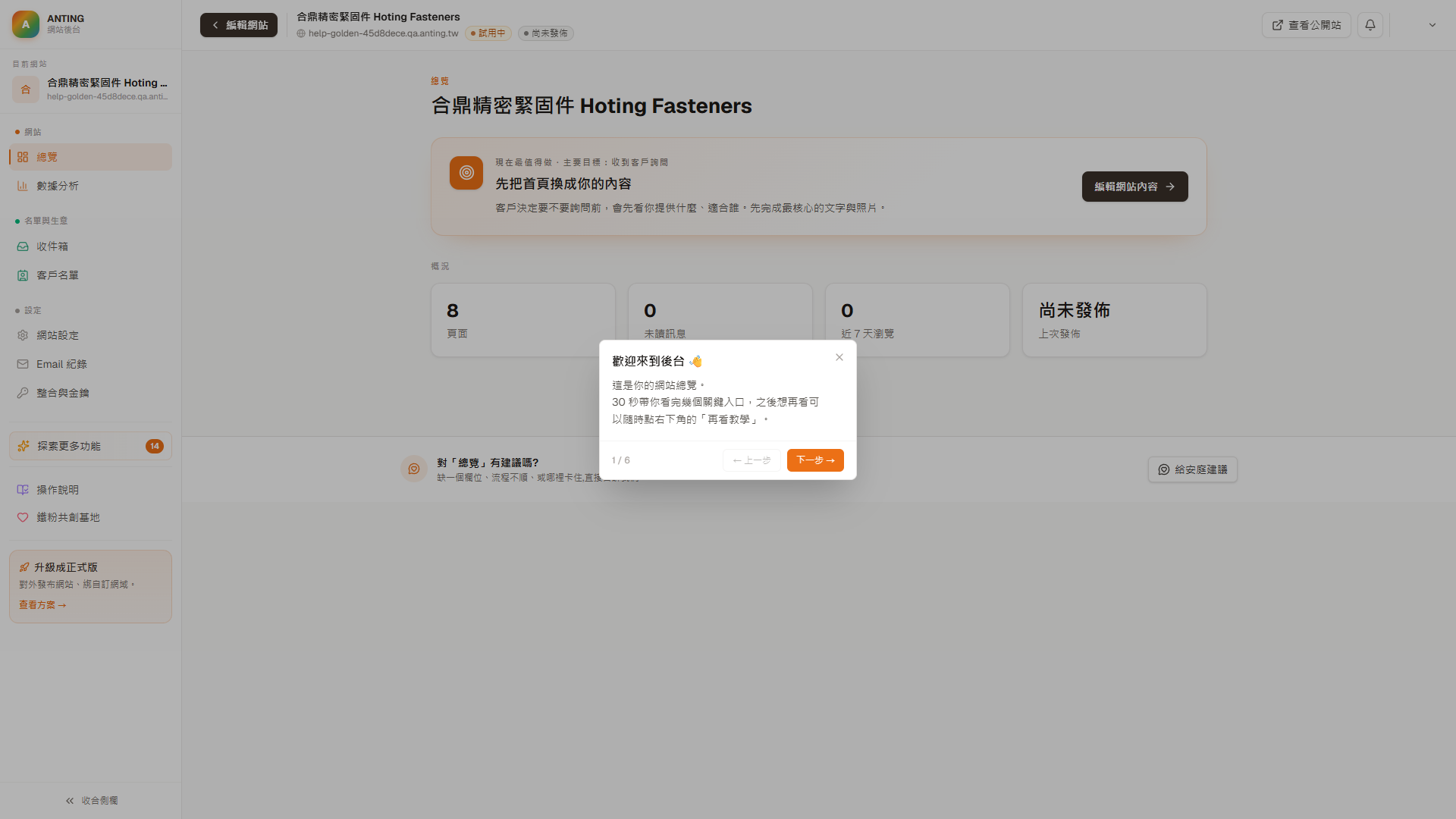Open 數據分析 in sidebar
The image size is (1456, 819).
point(90,186)
